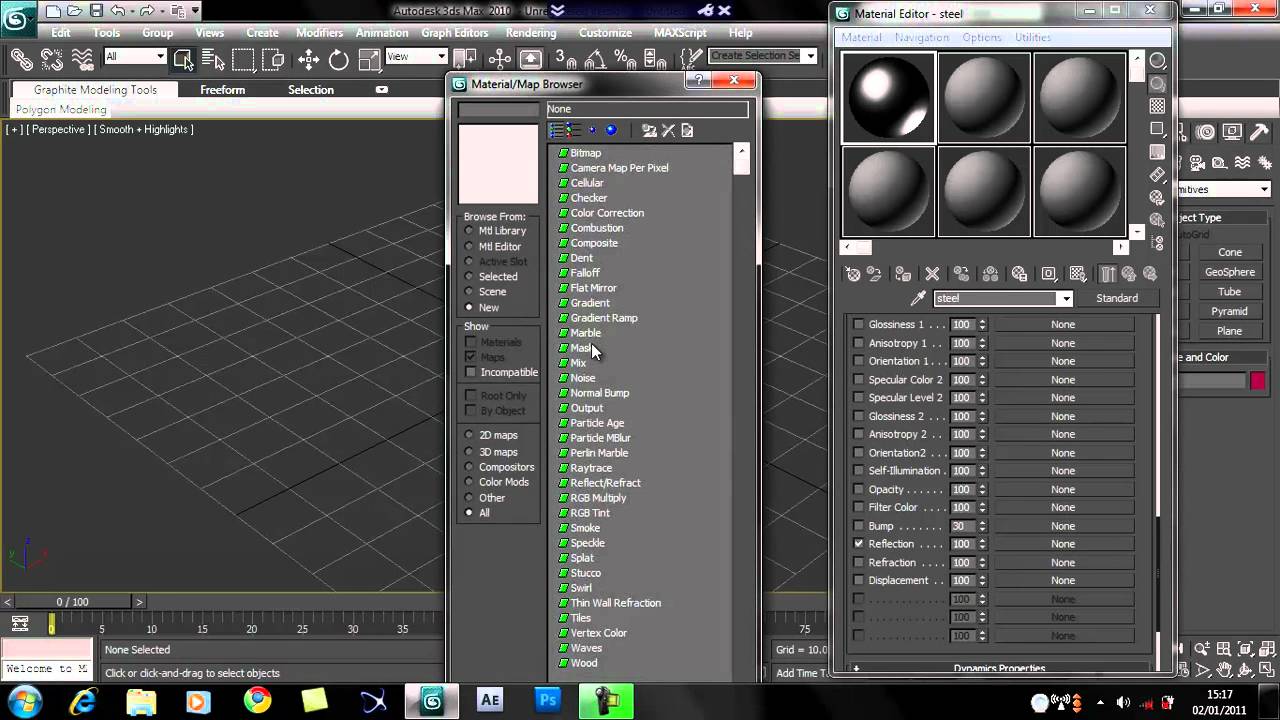The image size is (1280, 720).
Task: Click Delete From Library icon in browser
Action: pyautogui.click(x=669, y=130)
